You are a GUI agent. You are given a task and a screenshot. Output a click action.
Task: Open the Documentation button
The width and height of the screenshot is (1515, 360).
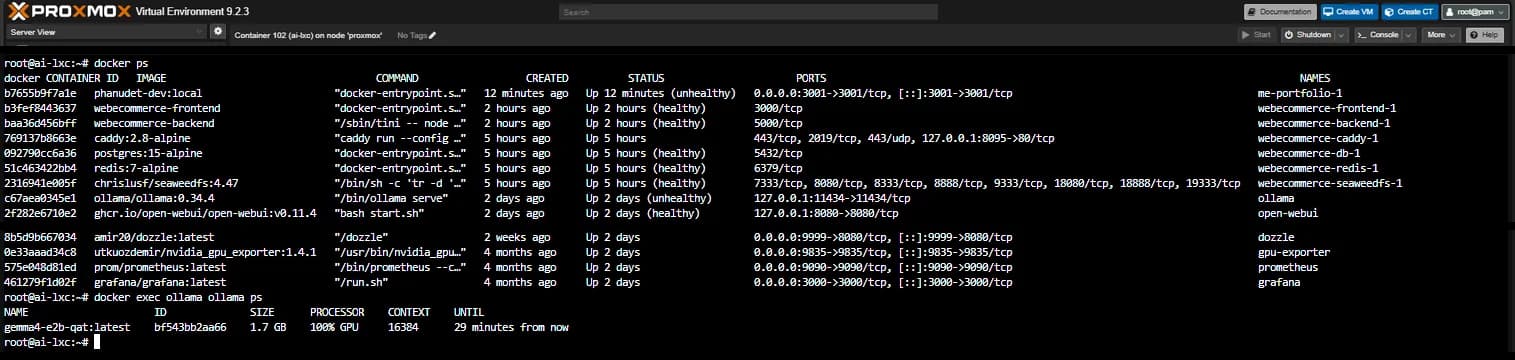tap(1280, 12)
